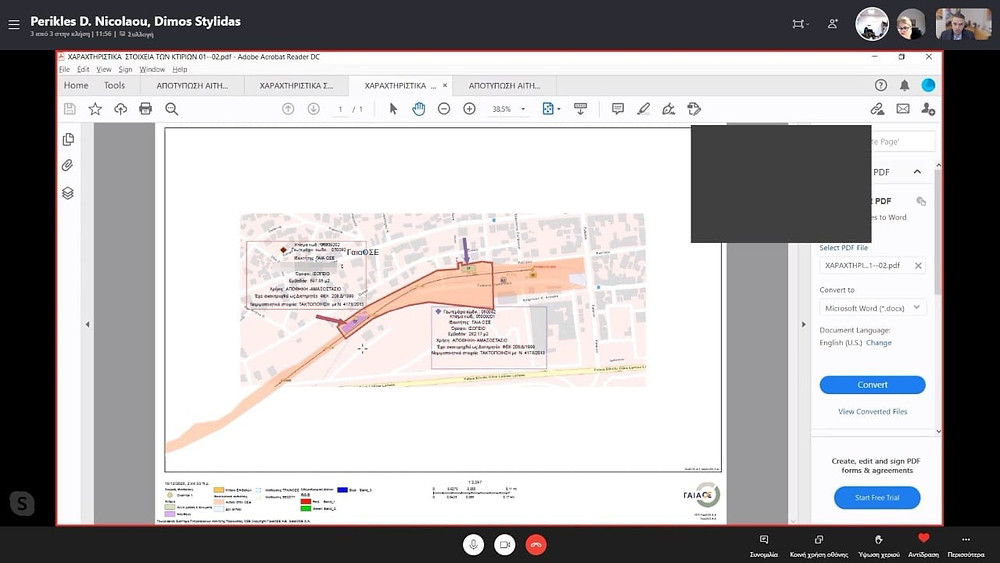Image resolution: width=1000 pixels, height=563 pixels.
Task: Zoom out with the minus icon
Action: (444, 109)
